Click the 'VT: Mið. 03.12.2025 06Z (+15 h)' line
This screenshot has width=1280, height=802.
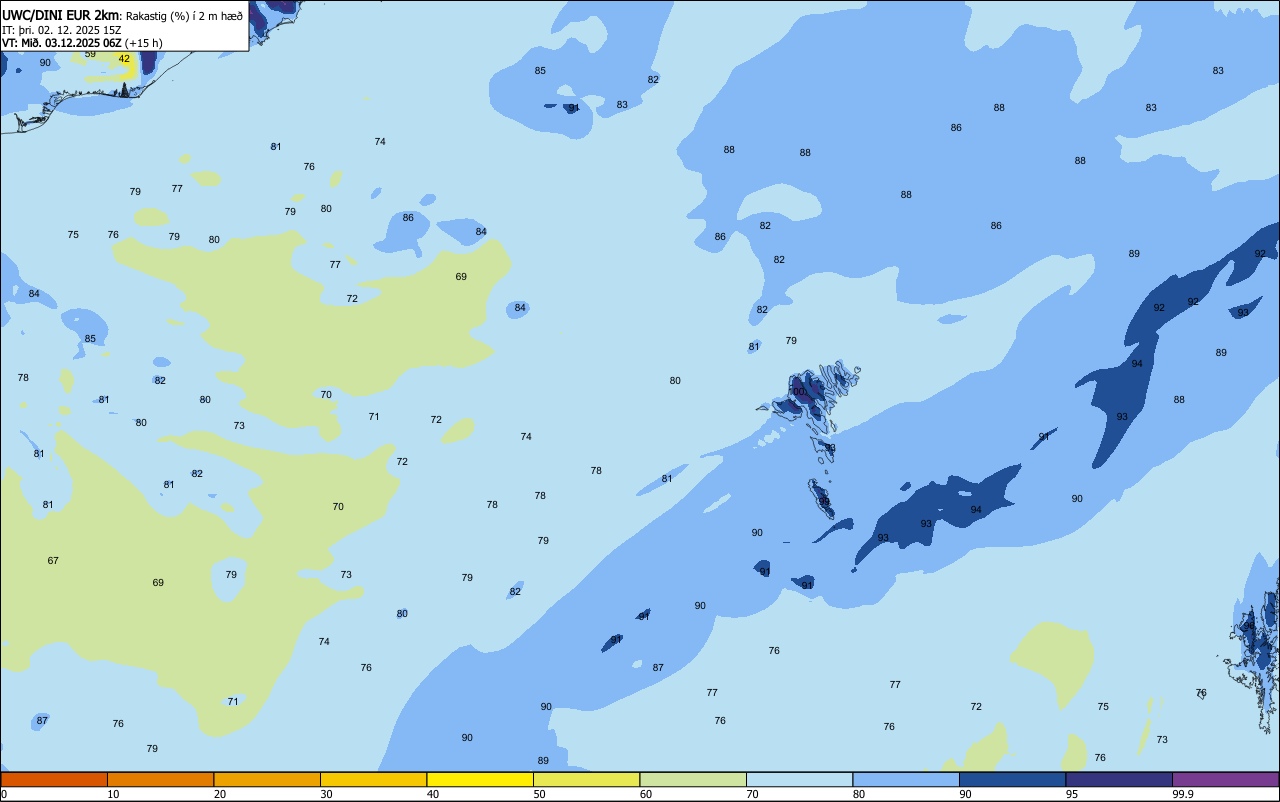(x=83, y=43)
